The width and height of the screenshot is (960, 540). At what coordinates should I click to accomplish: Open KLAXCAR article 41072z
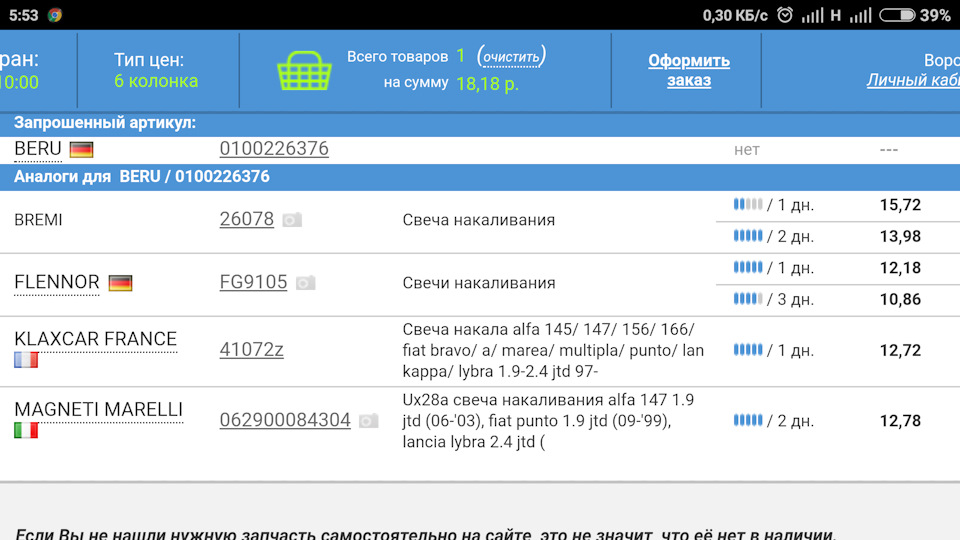click(251, 350)
